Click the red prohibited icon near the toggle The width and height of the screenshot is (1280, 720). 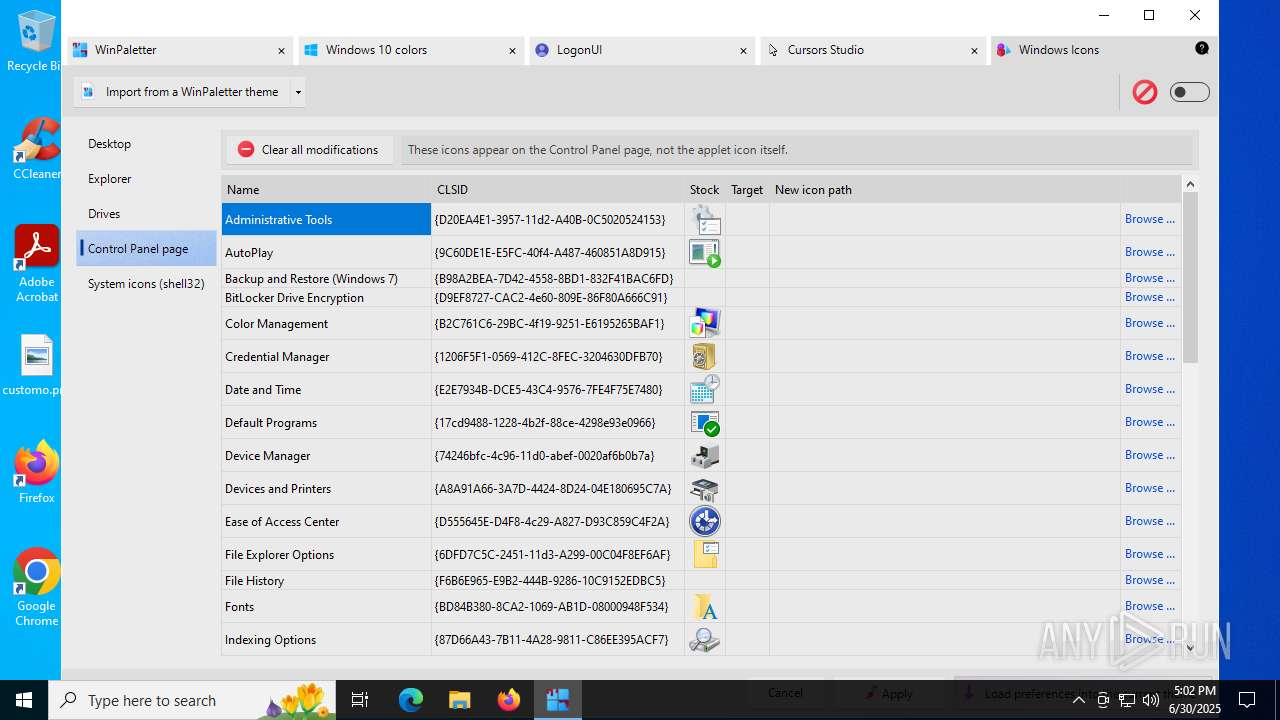pos(1145,92)
